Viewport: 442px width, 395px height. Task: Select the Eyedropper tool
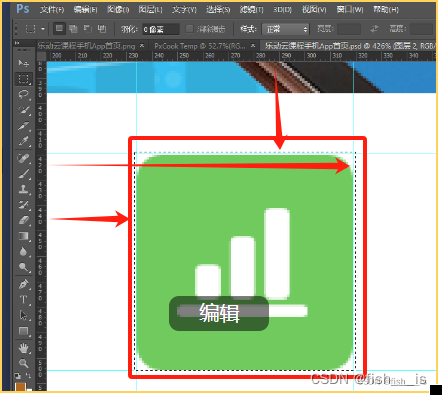point(23,141)
